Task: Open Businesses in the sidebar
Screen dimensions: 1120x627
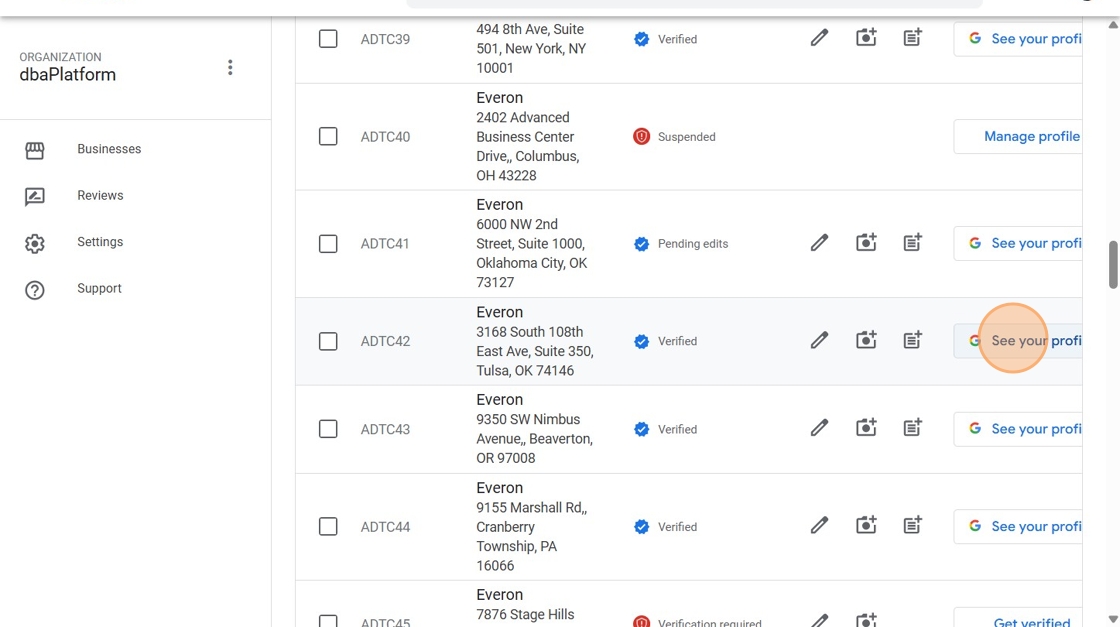Action: [x=109, y=149]
